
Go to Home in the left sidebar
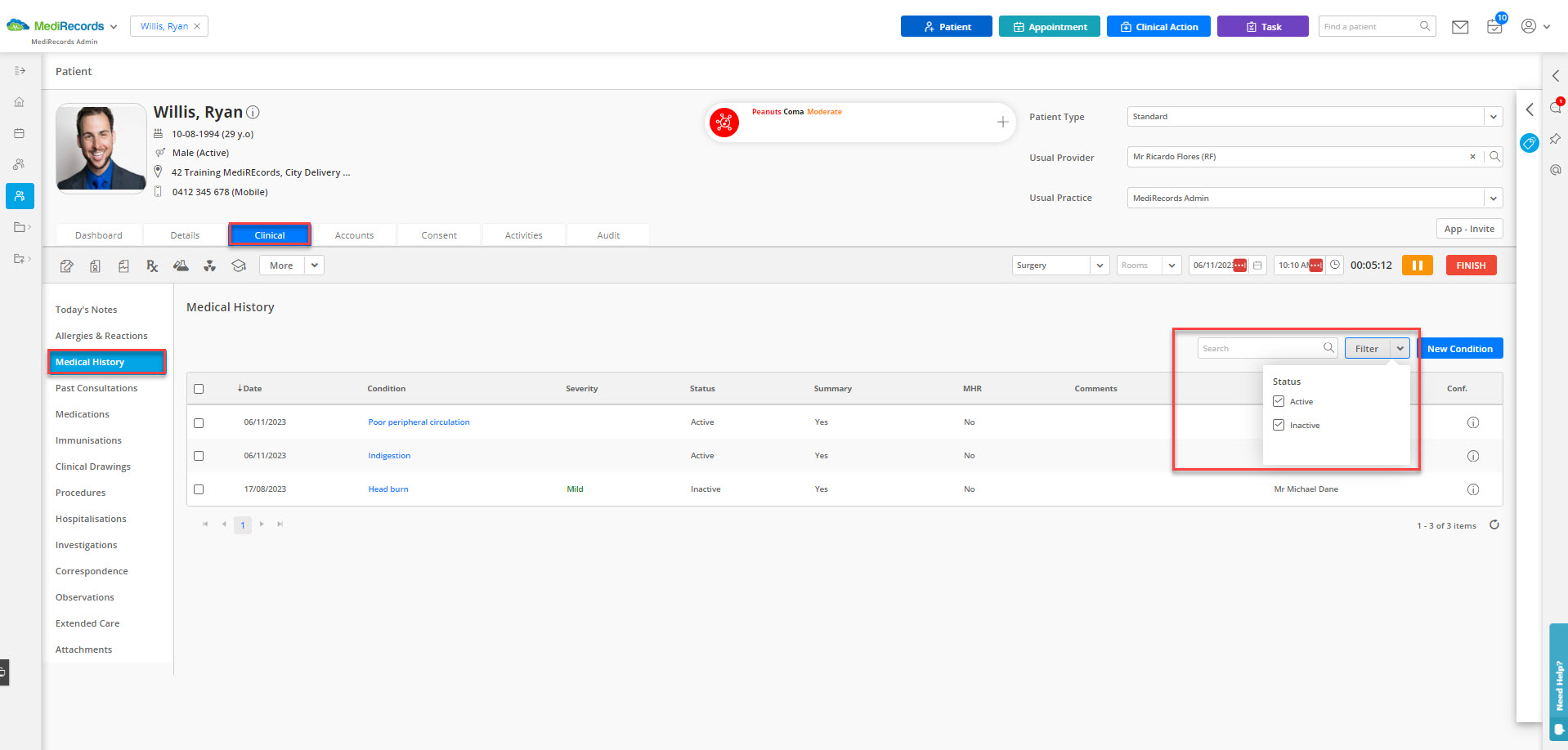(x=20, y=102)
